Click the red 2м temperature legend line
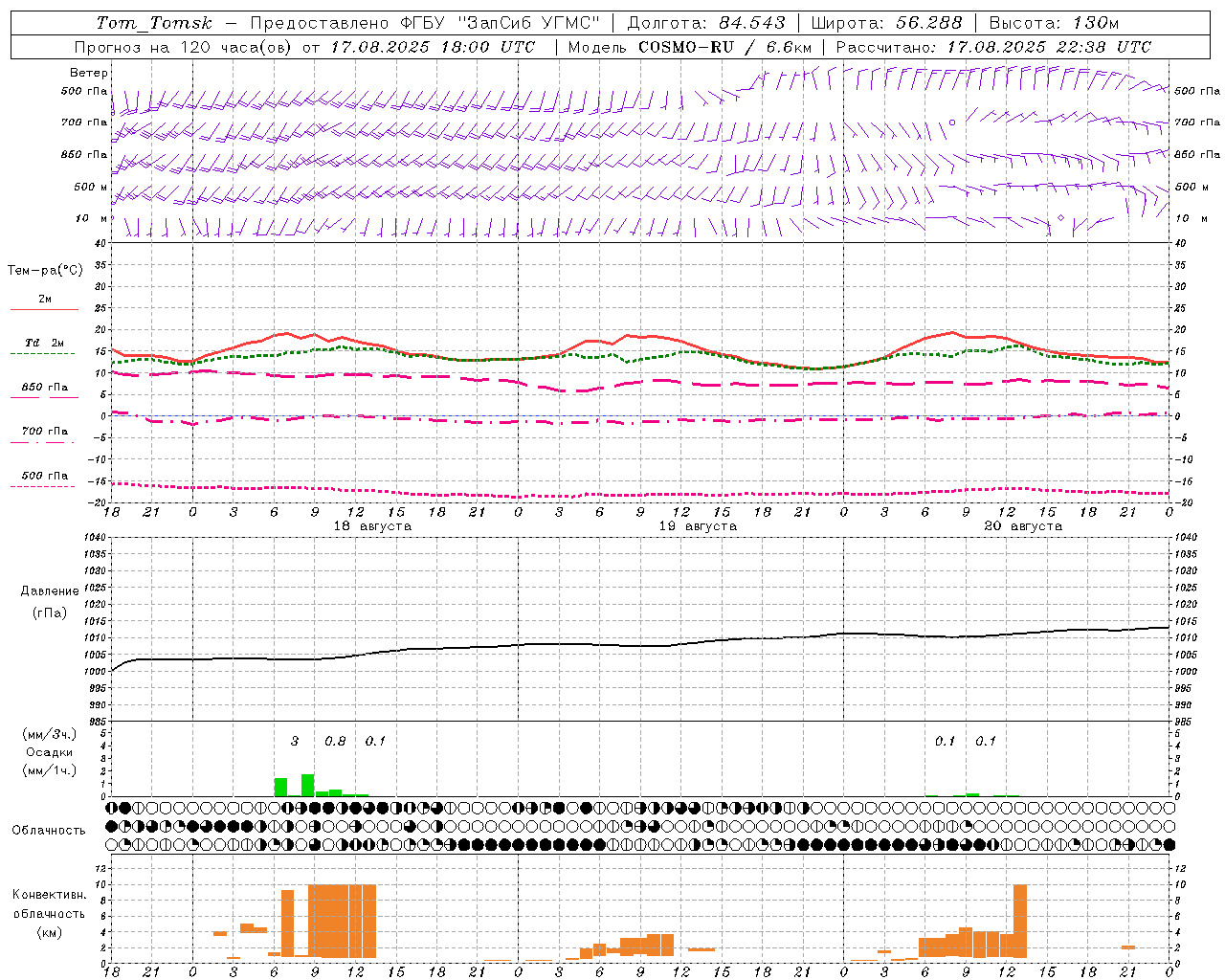Screen dimensions: 1225x980 coord(44,310)
